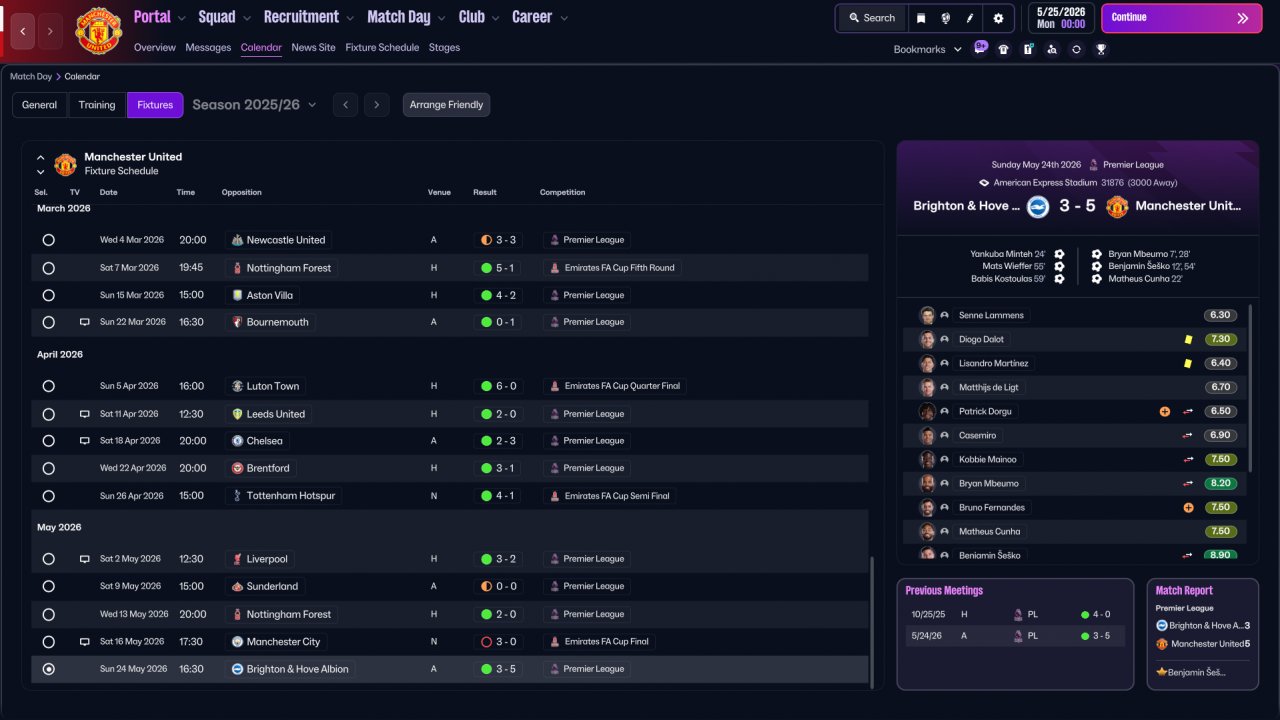Screen dimensions: 1280x720
Task: Open the 9+ messages notification icon
Action: point(980,48)
